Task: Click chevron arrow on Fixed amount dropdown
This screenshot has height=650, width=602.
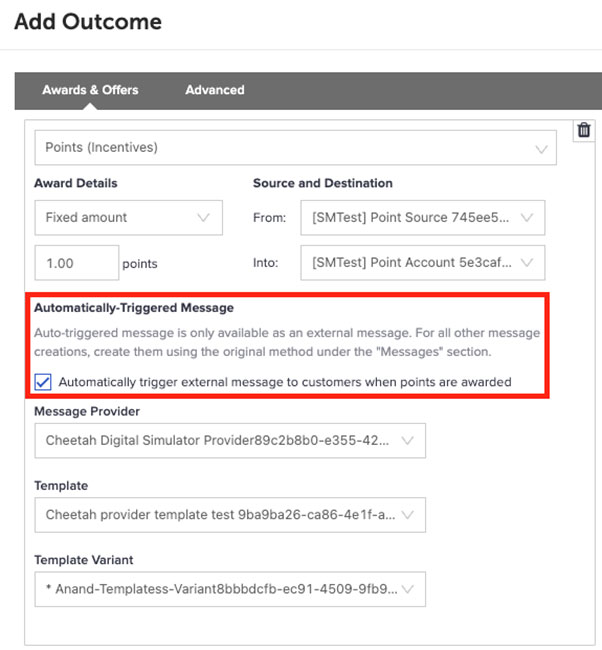Action: (x=204, y=217)
